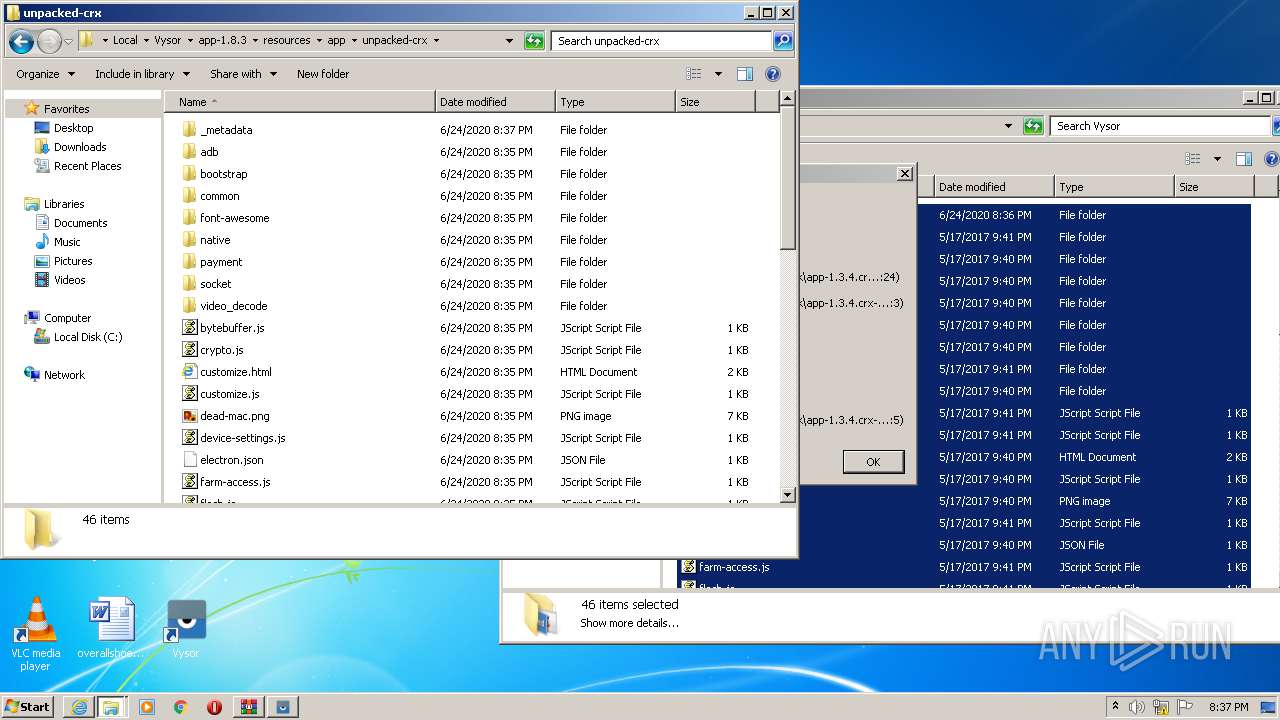Image resolution: width=1280 pixels, height=720 pixels.
Task: Open Chrome from the taskbar
Action: [x=180, y=707]
